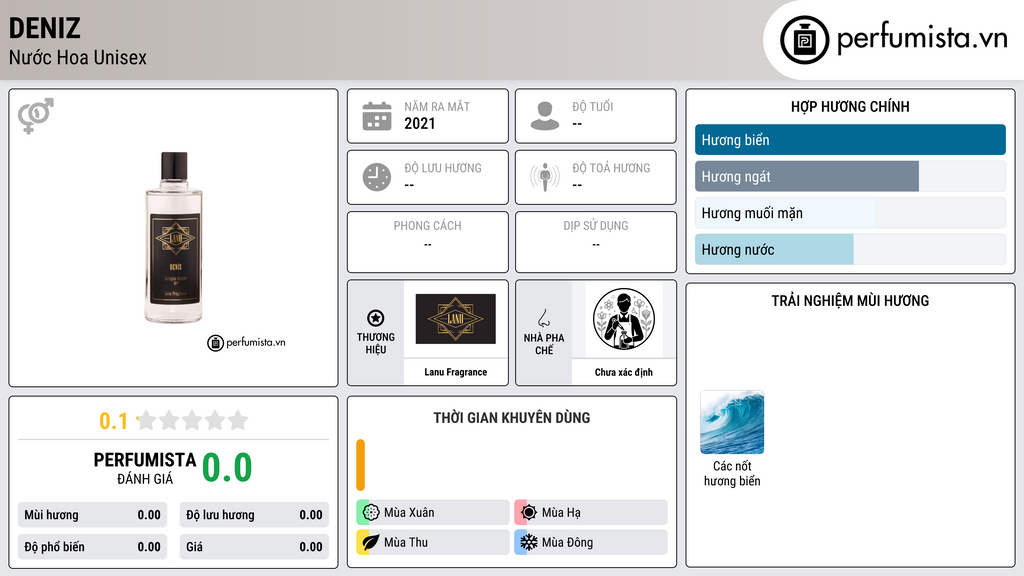The height and width of the screenshot is (576, 1024).
Task: Click the DENIZ title text
Action: pos(44,28)
